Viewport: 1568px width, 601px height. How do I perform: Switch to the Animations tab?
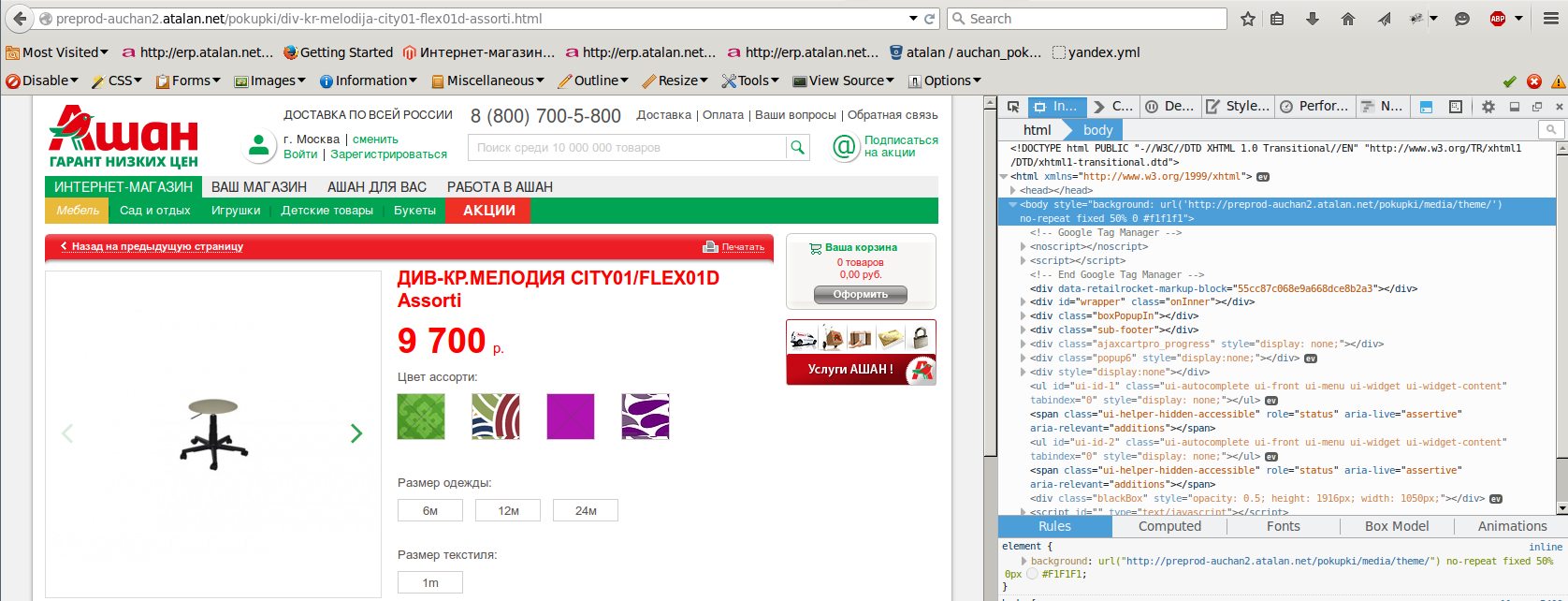[x=1512, y=526]
